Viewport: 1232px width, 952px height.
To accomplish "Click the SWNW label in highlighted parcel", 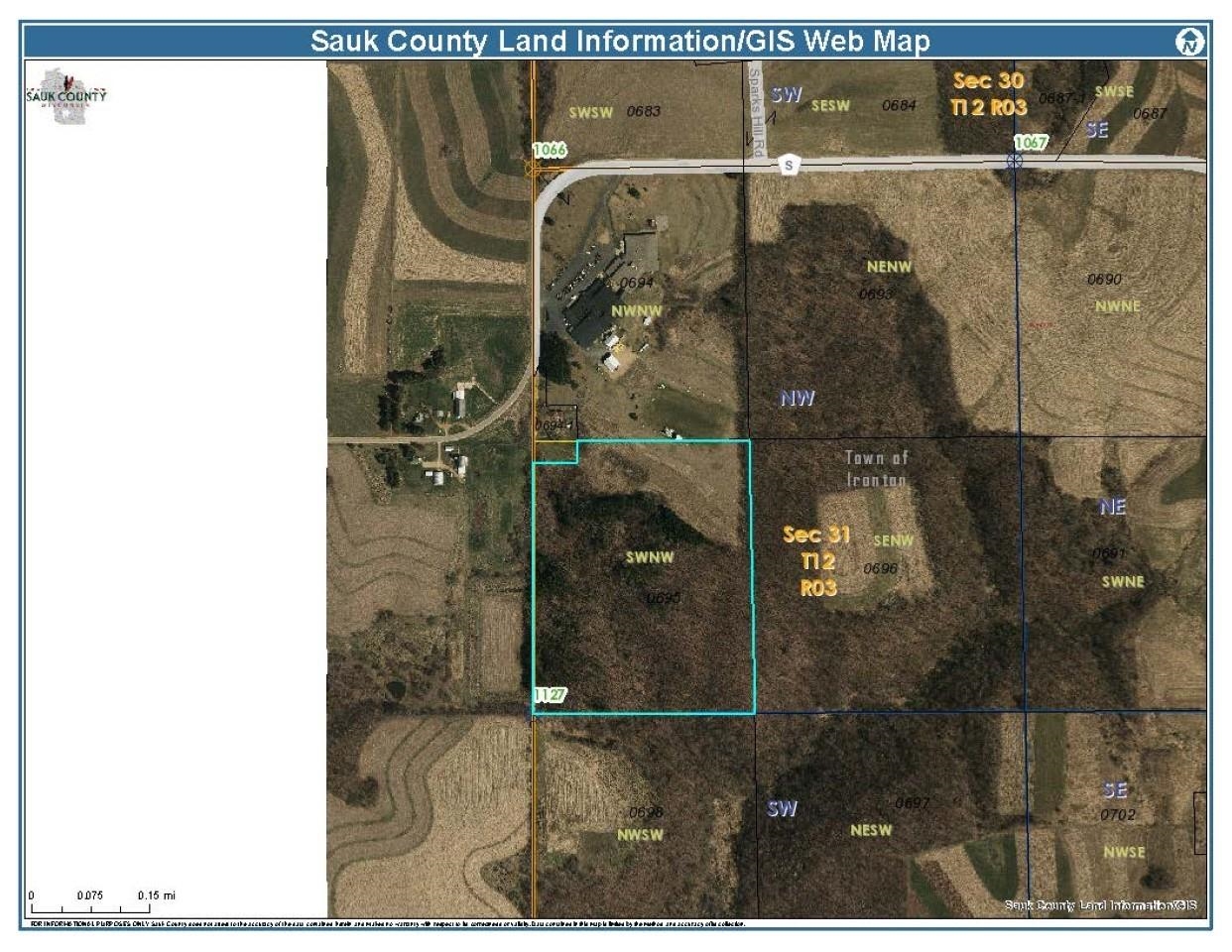I will coord(650,557).
